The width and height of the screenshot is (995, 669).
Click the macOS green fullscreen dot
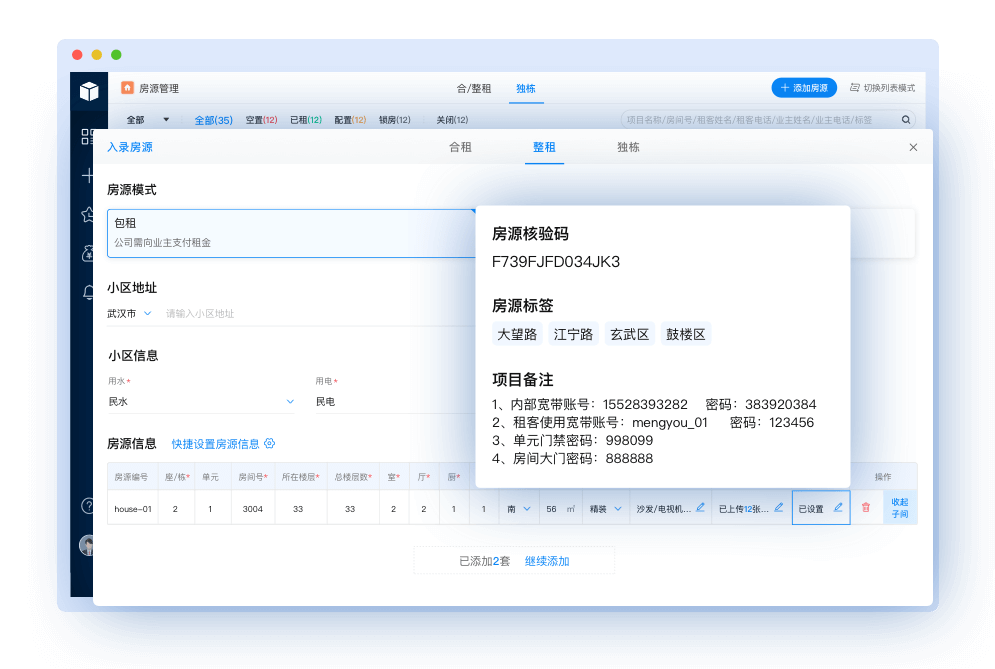pyautogui.click(x=116, y=55)
